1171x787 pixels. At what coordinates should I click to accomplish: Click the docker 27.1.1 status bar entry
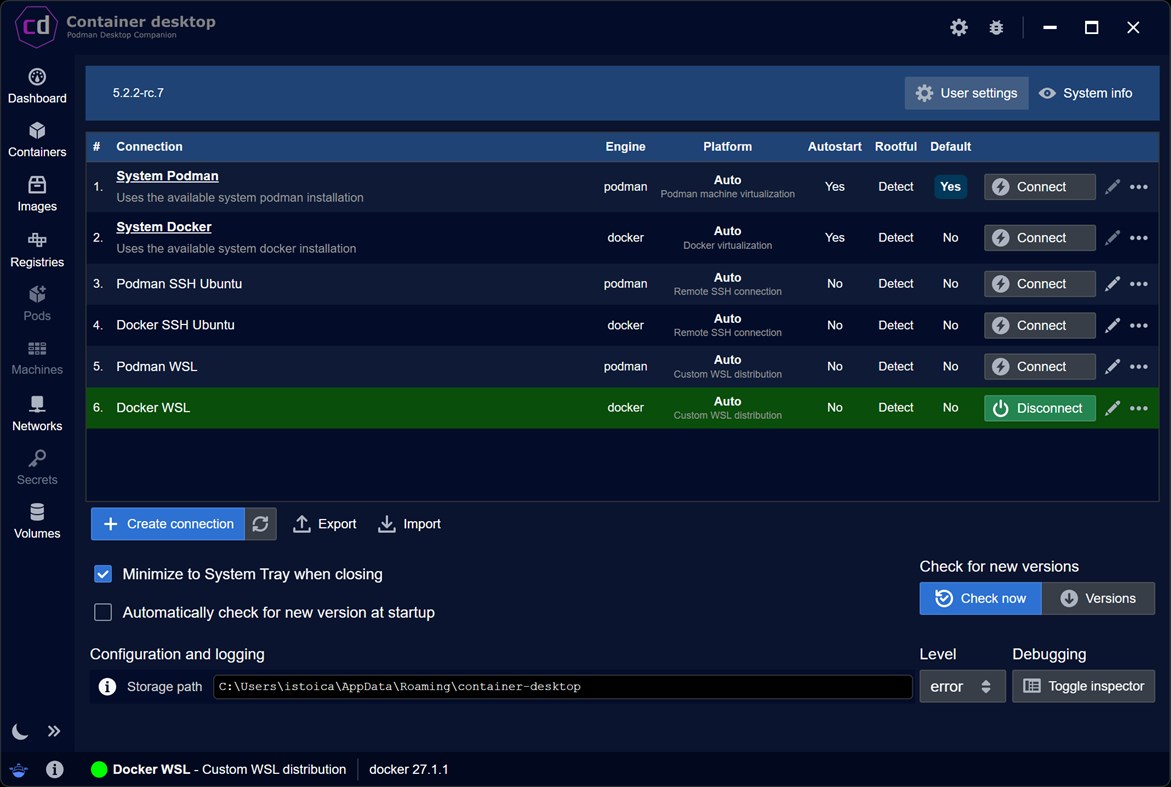pyautogui.click(x=409, y=769)
